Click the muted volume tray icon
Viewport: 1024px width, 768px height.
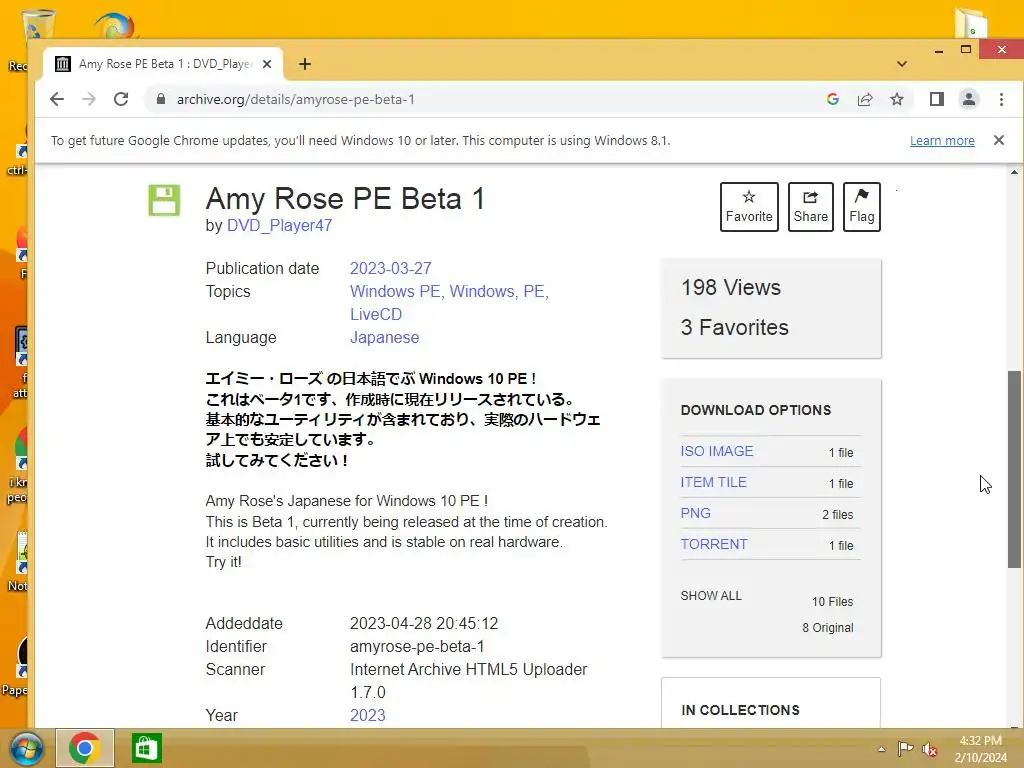click(x=929, y=749)
